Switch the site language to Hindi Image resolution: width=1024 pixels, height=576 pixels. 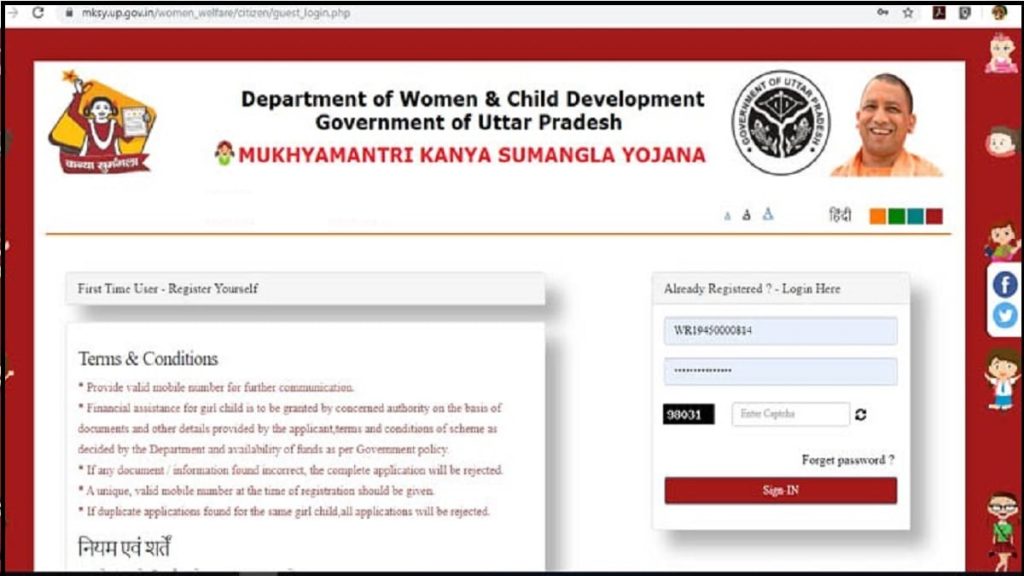[840, 215]
